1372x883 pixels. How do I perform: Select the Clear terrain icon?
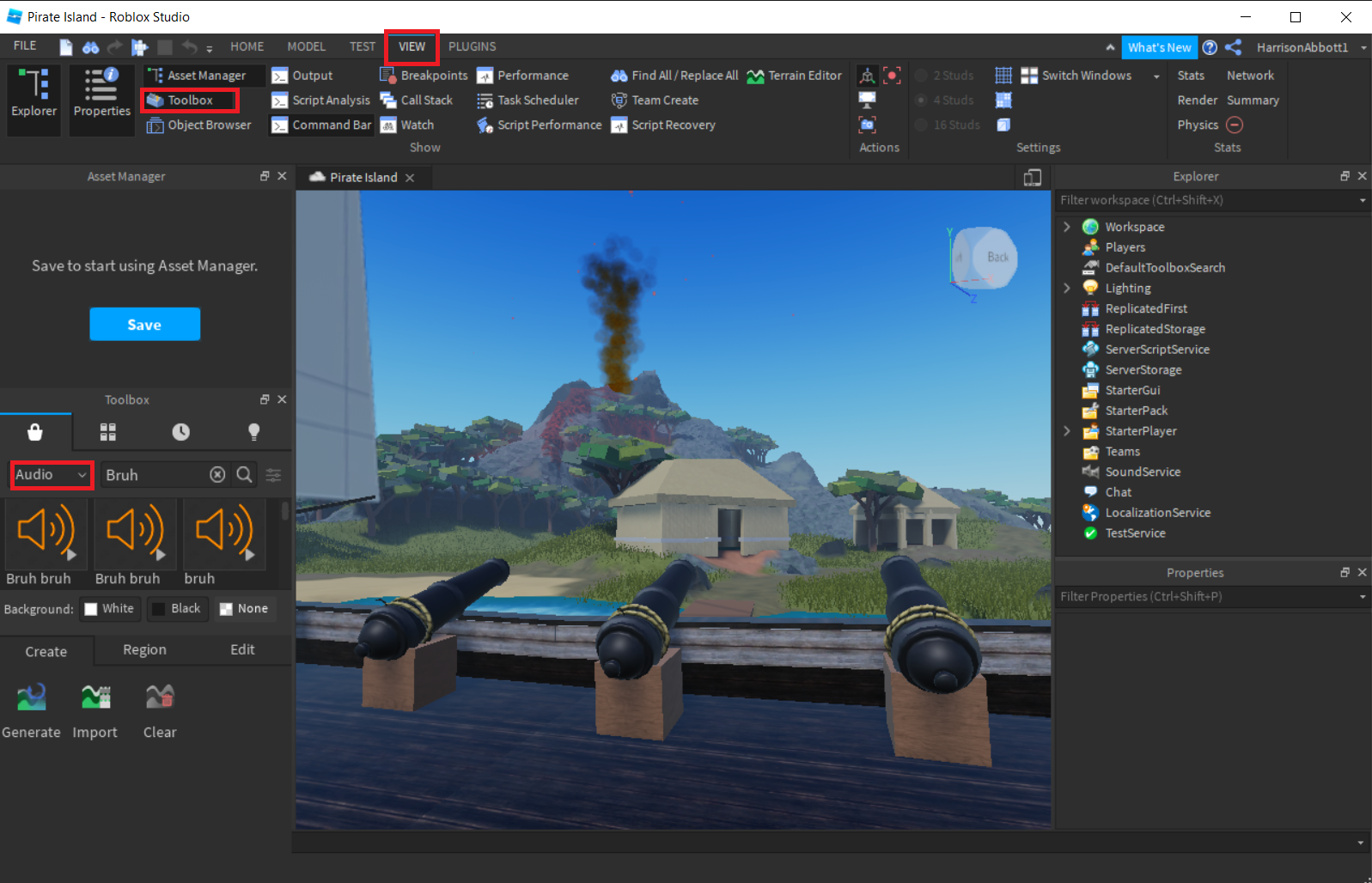click(160, 698)
